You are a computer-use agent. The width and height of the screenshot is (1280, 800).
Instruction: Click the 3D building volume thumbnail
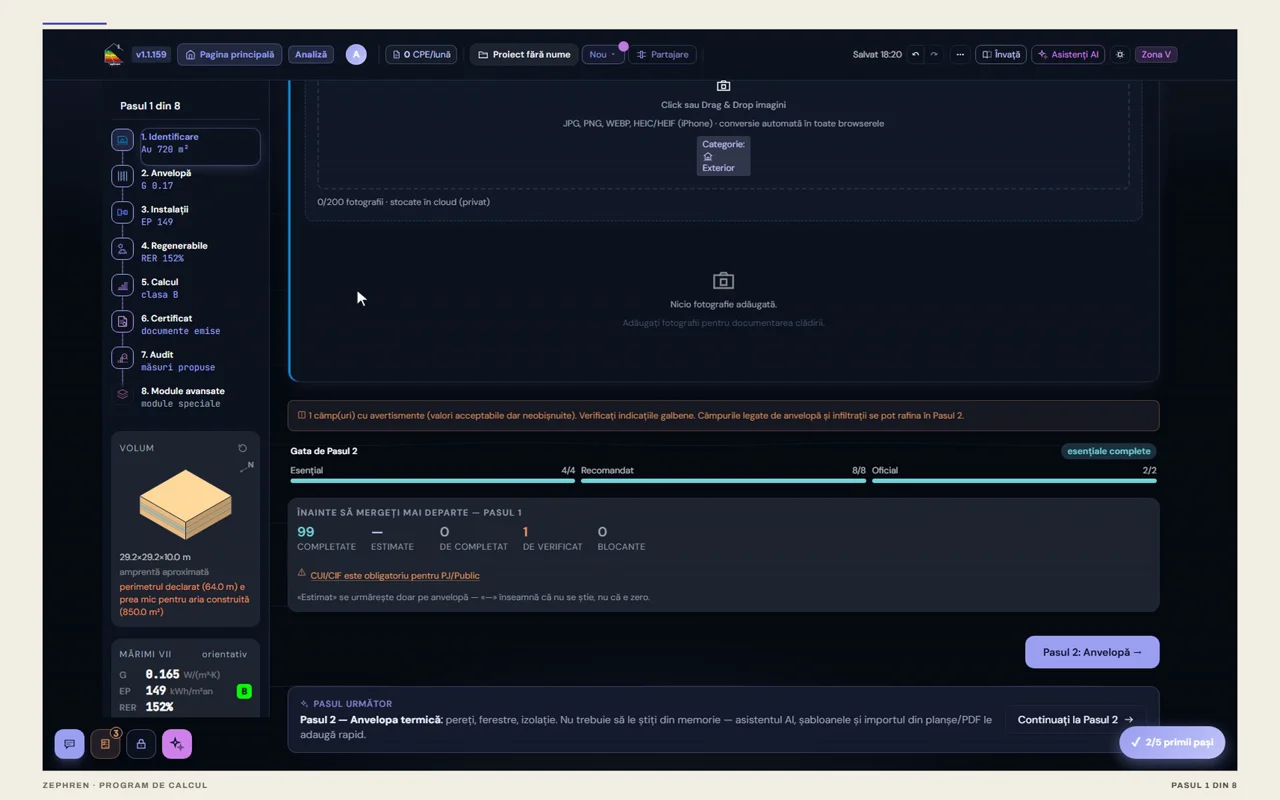pos(185,505)
